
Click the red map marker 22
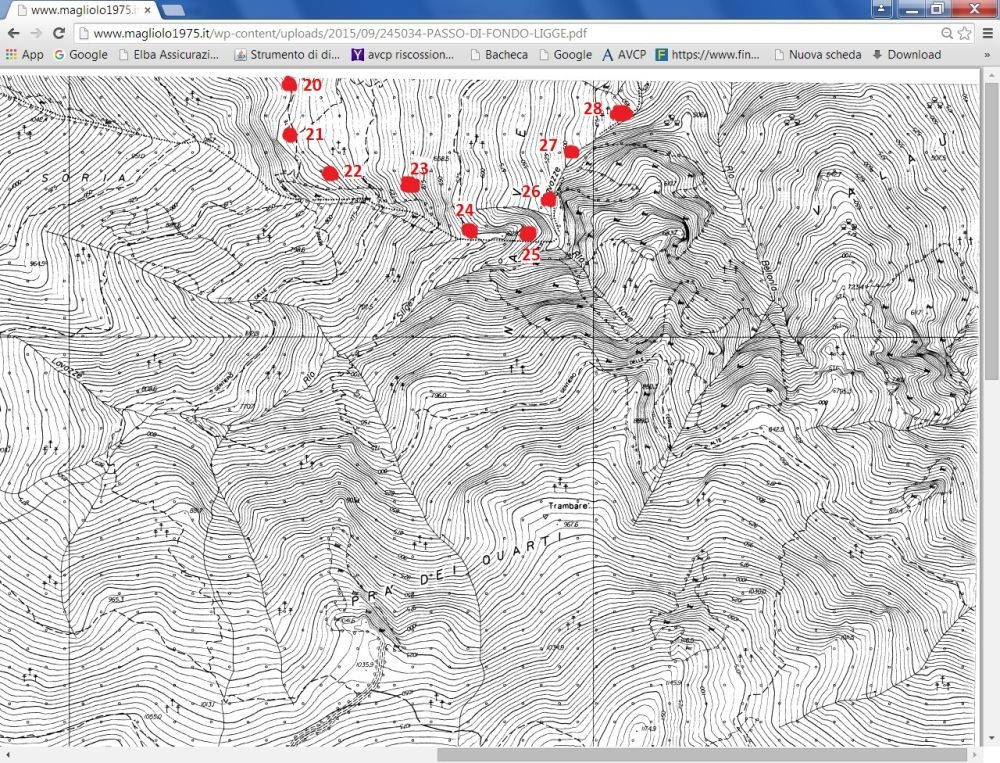click(x=330, y=173)
